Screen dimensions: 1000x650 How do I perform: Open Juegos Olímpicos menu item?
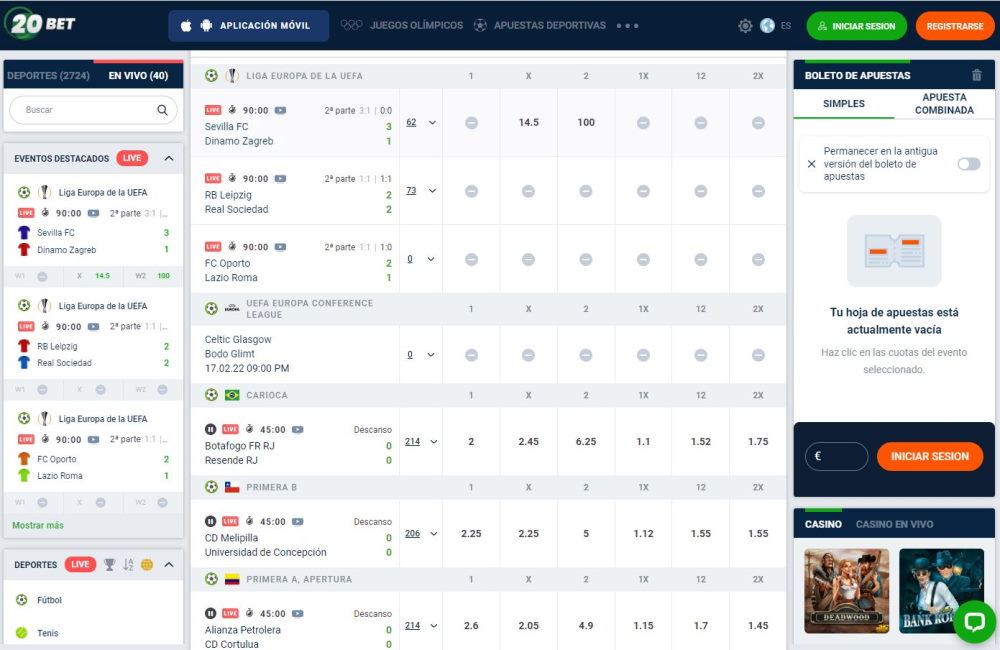[x=416, y=26]
